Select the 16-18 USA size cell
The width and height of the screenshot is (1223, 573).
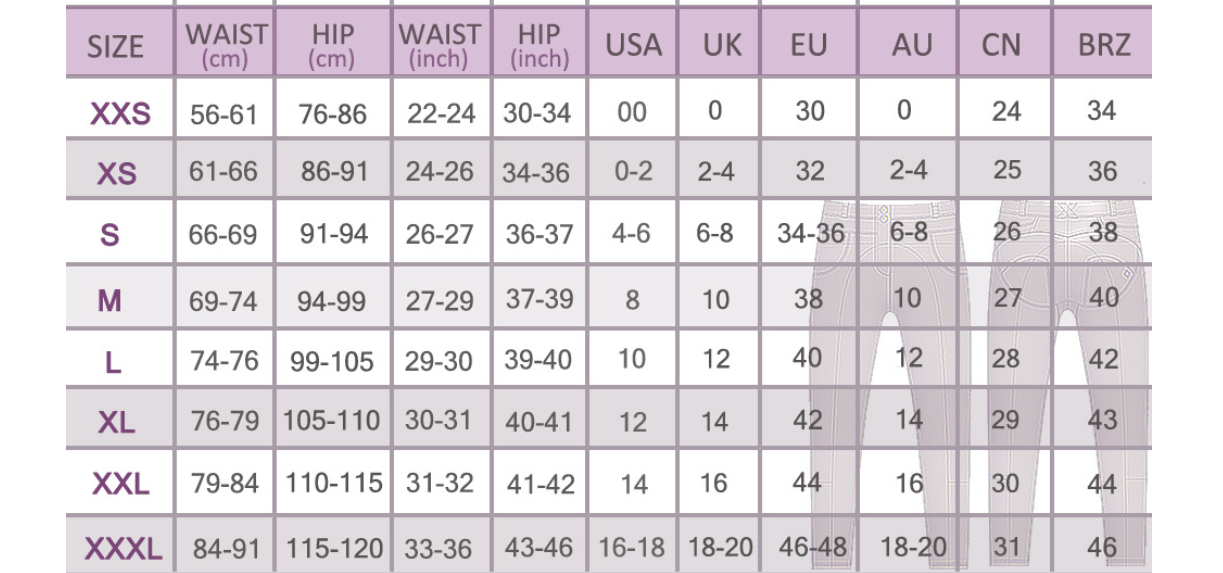pyautogui.click(x=632, y=547)
